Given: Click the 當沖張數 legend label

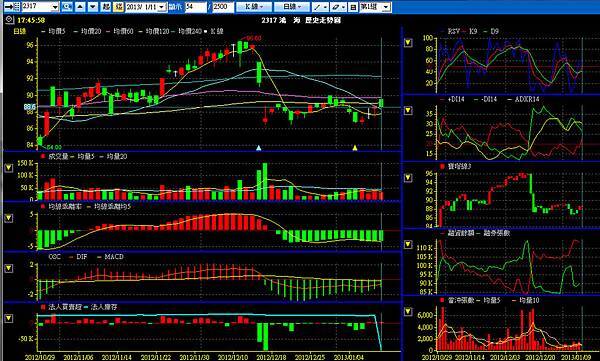Looking at the screenshot, I should point(461,301).
